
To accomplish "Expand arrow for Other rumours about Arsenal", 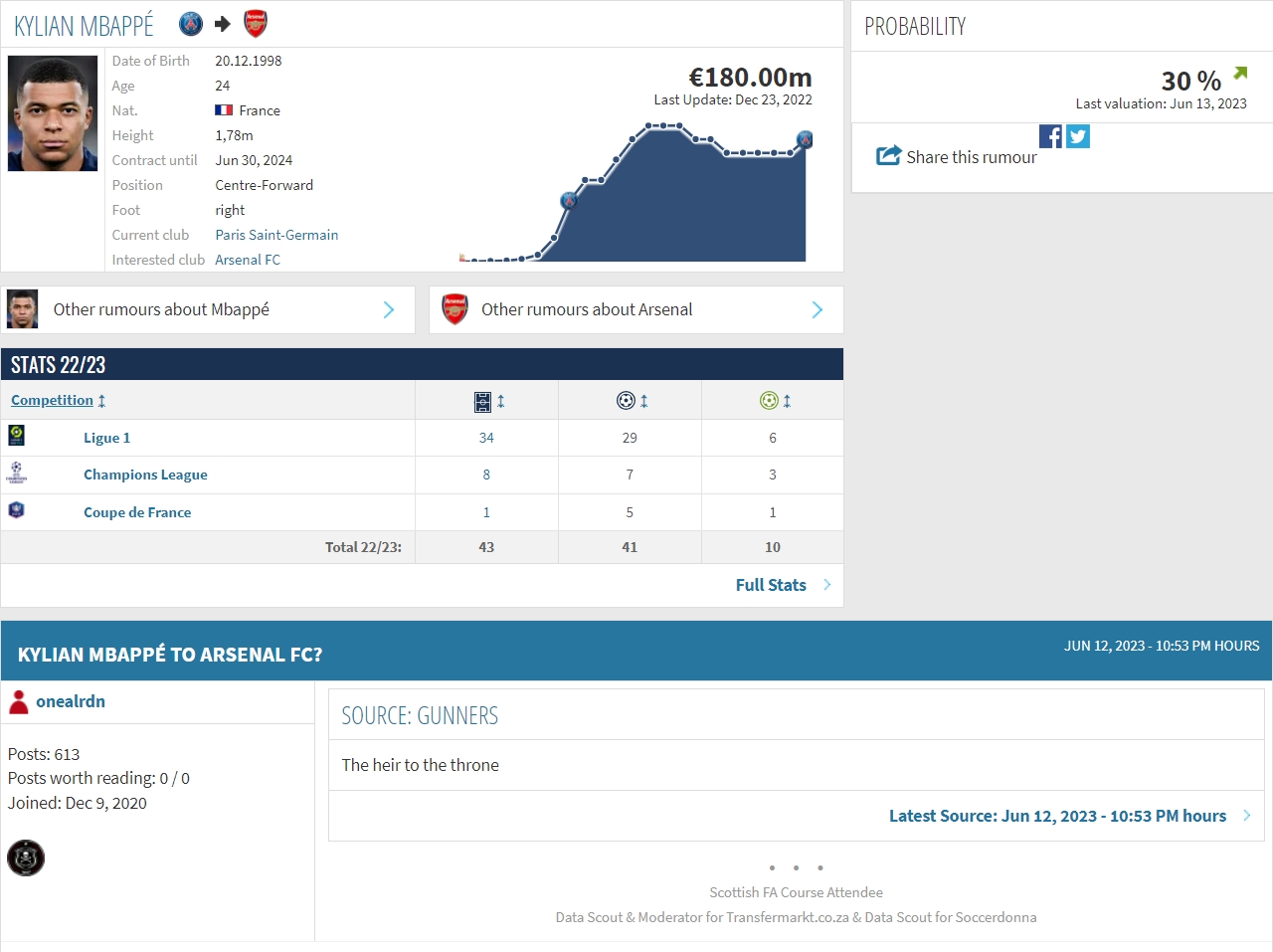I will click(818, 310).
